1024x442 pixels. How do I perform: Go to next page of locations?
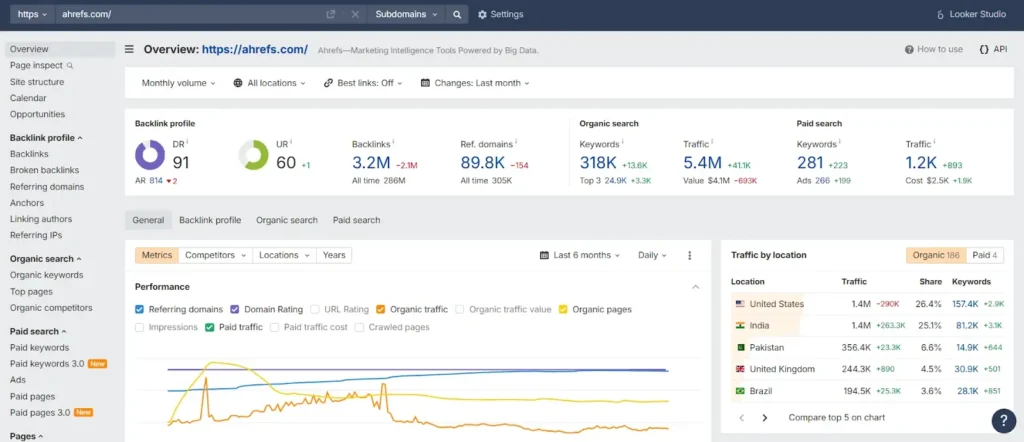pyautogui.click(x=765, y=417)
